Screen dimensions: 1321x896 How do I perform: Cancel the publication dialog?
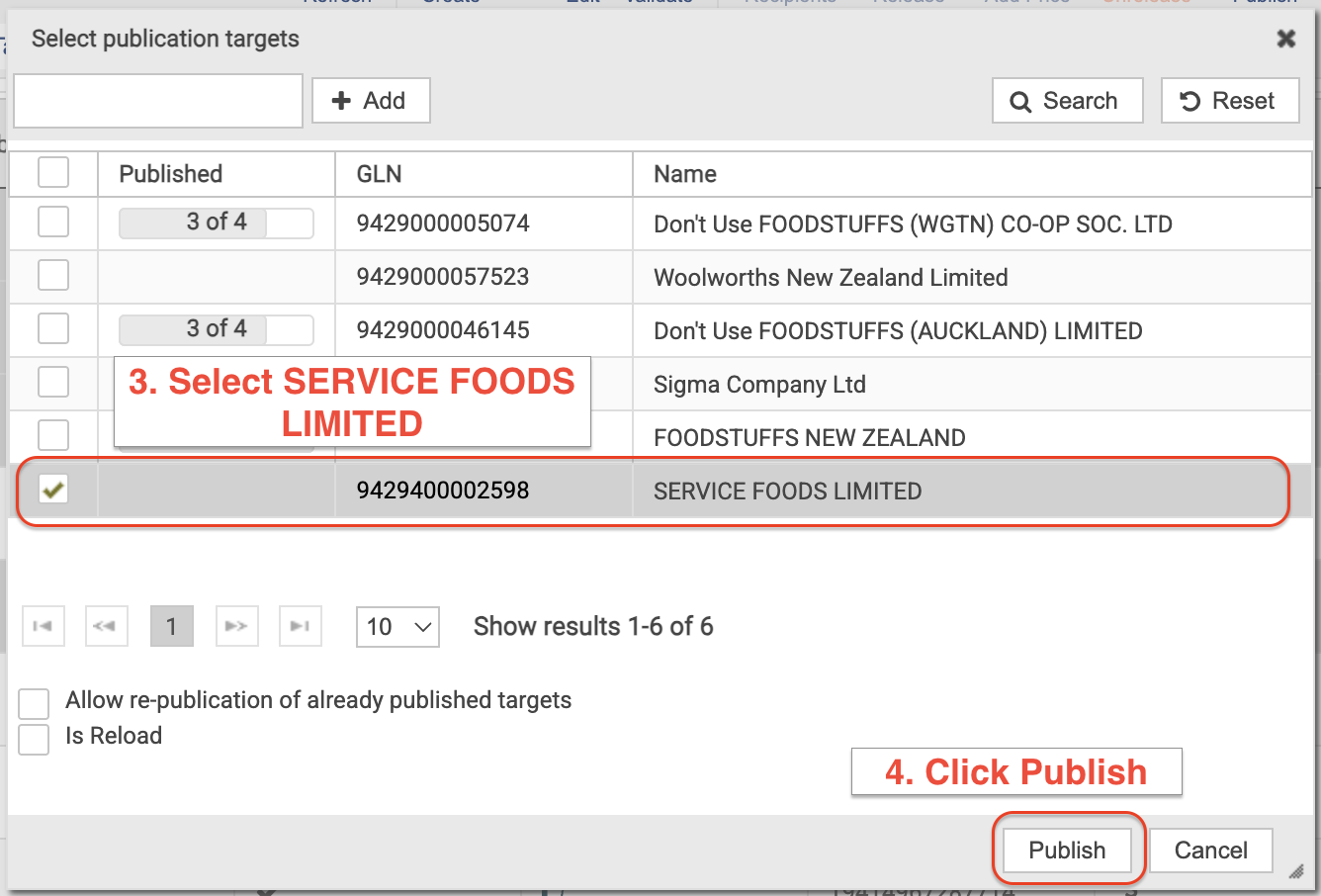[x=1211, y=851]
